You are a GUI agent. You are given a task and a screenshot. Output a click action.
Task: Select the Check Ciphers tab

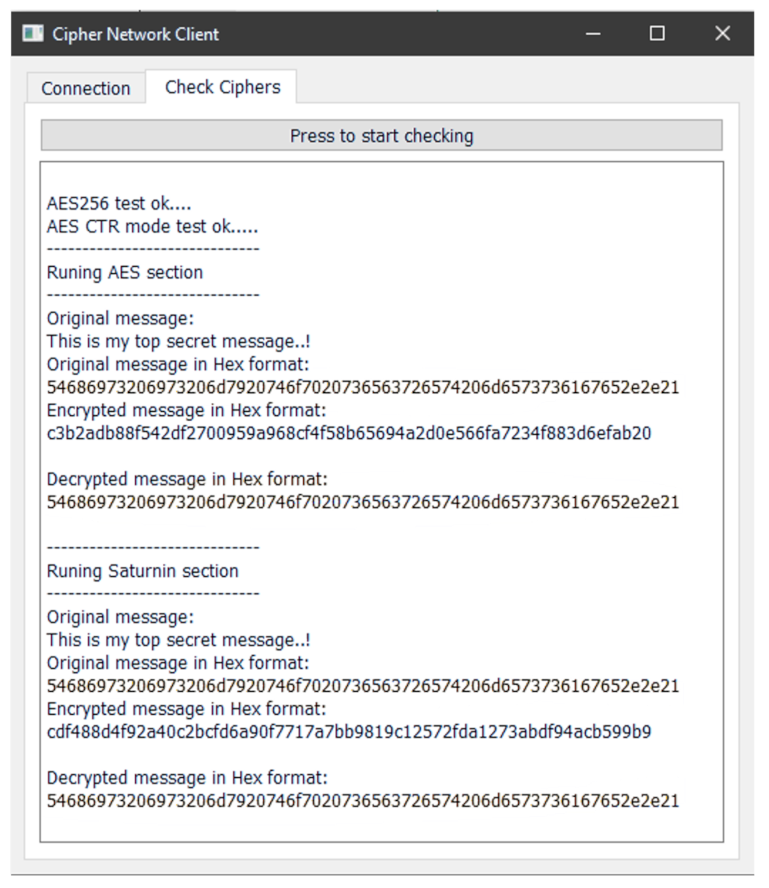click(222, 87)
